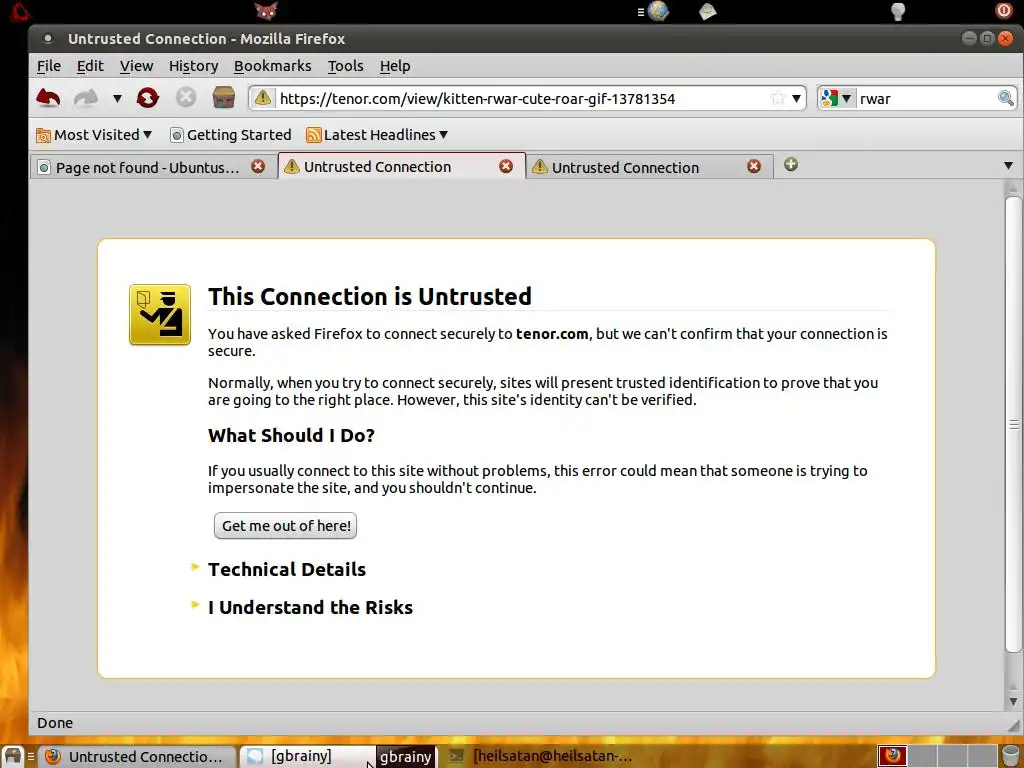The width and height of the screenshot is (1024, 768).
Task: Open the Bookmarks menu
Action: [x=272, y=66]
